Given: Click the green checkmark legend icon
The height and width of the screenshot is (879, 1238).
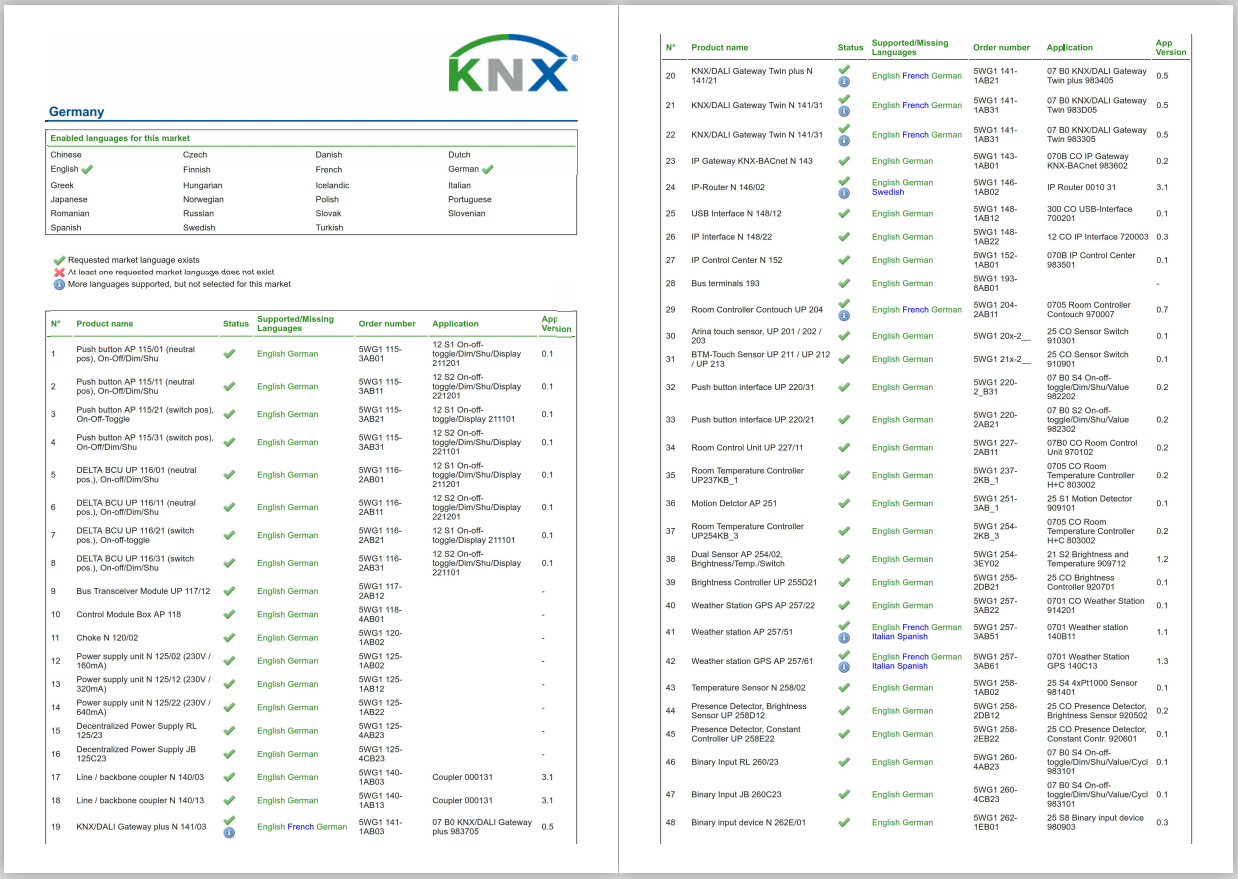Looking at the screenshot, I should point(59,260).
